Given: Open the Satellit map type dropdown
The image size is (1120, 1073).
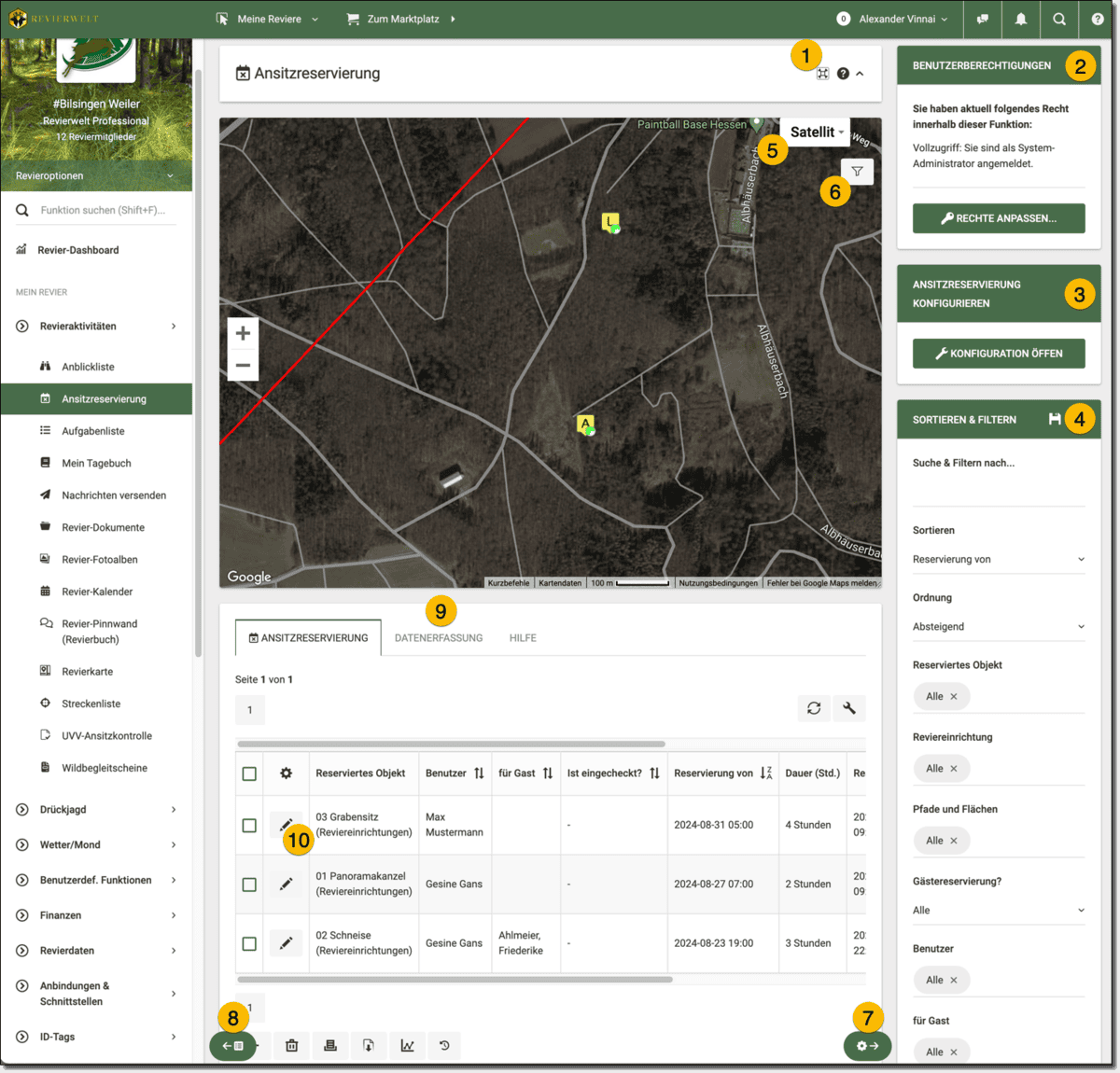Looking at the screenshot, I should coord(816,132).
